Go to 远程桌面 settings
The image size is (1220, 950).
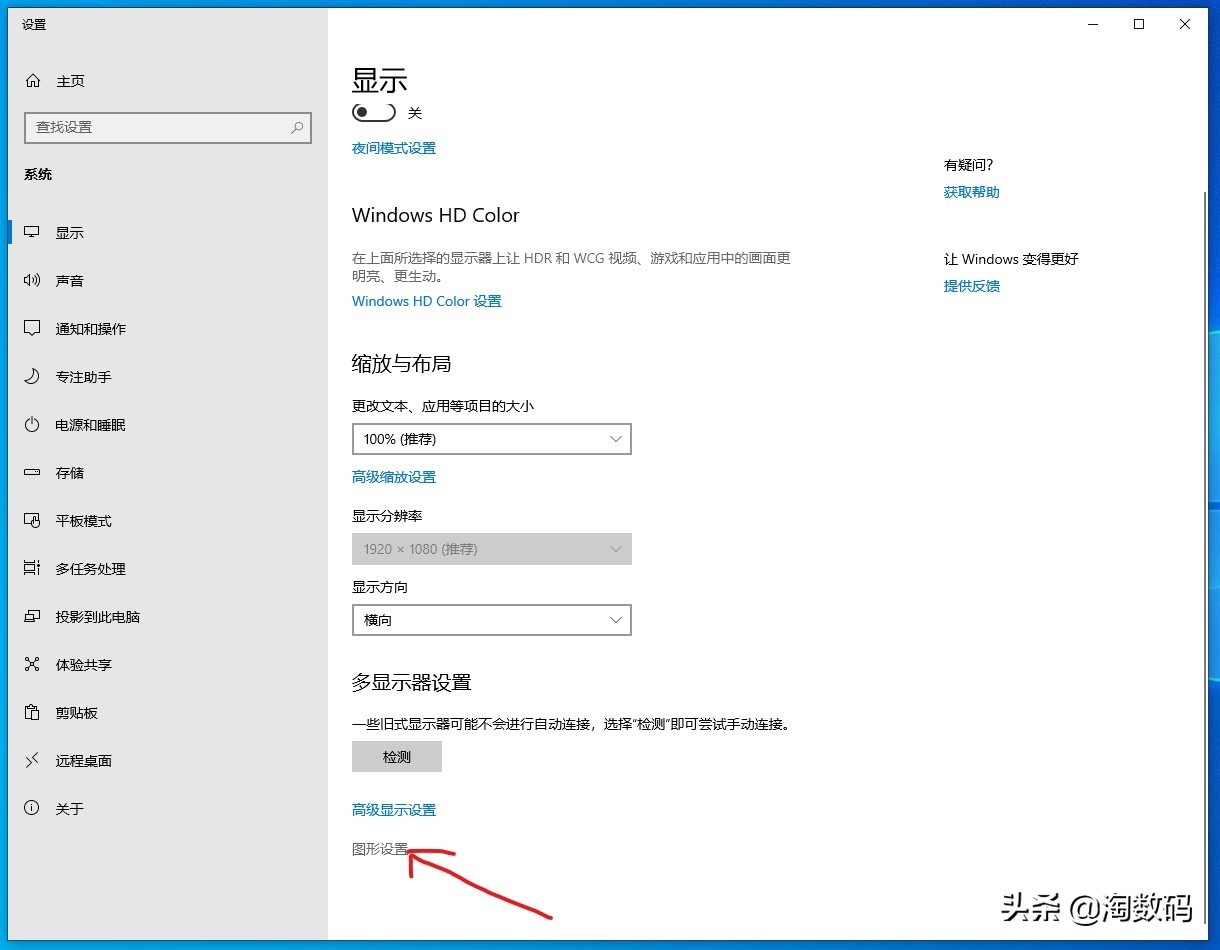point(85,760)
